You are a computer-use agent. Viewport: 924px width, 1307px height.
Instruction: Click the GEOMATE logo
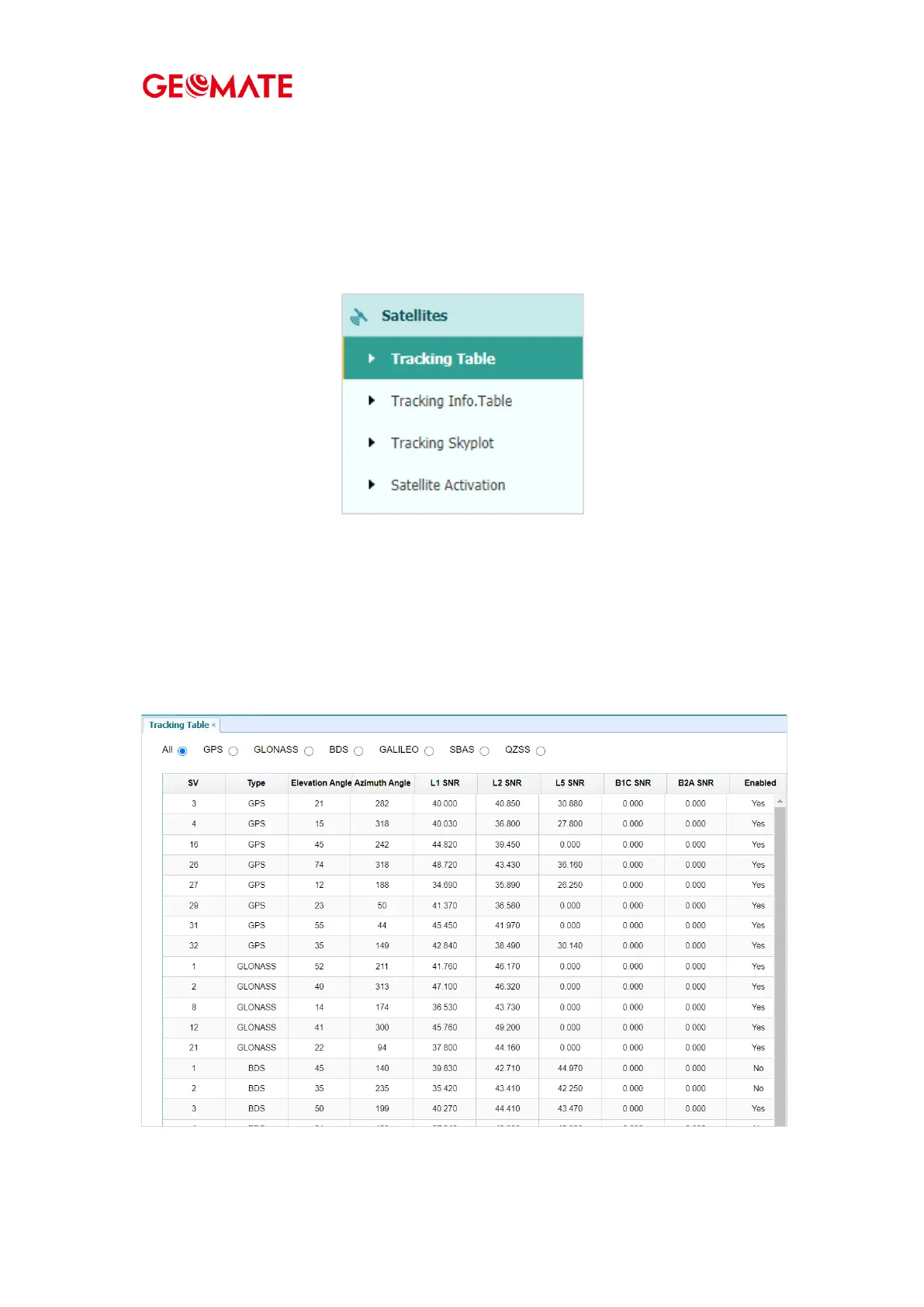[217, 86]
